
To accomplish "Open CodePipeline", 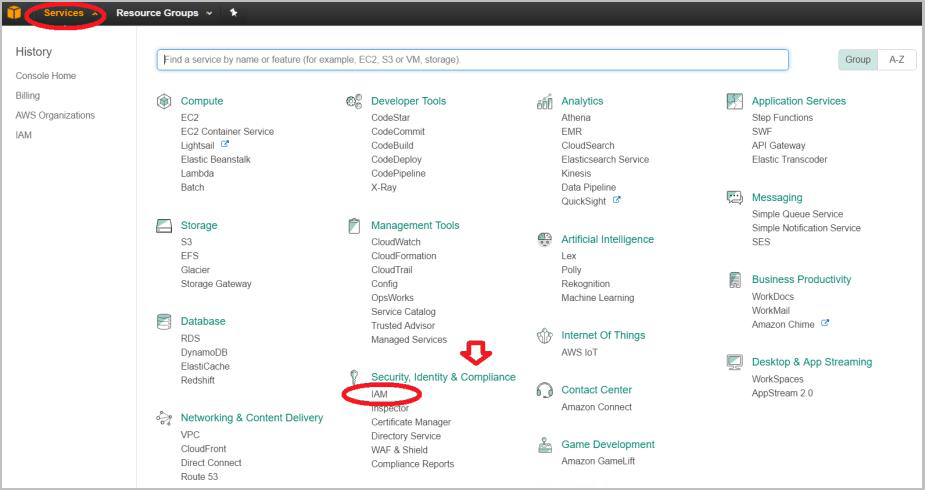I will click(398, 173).
